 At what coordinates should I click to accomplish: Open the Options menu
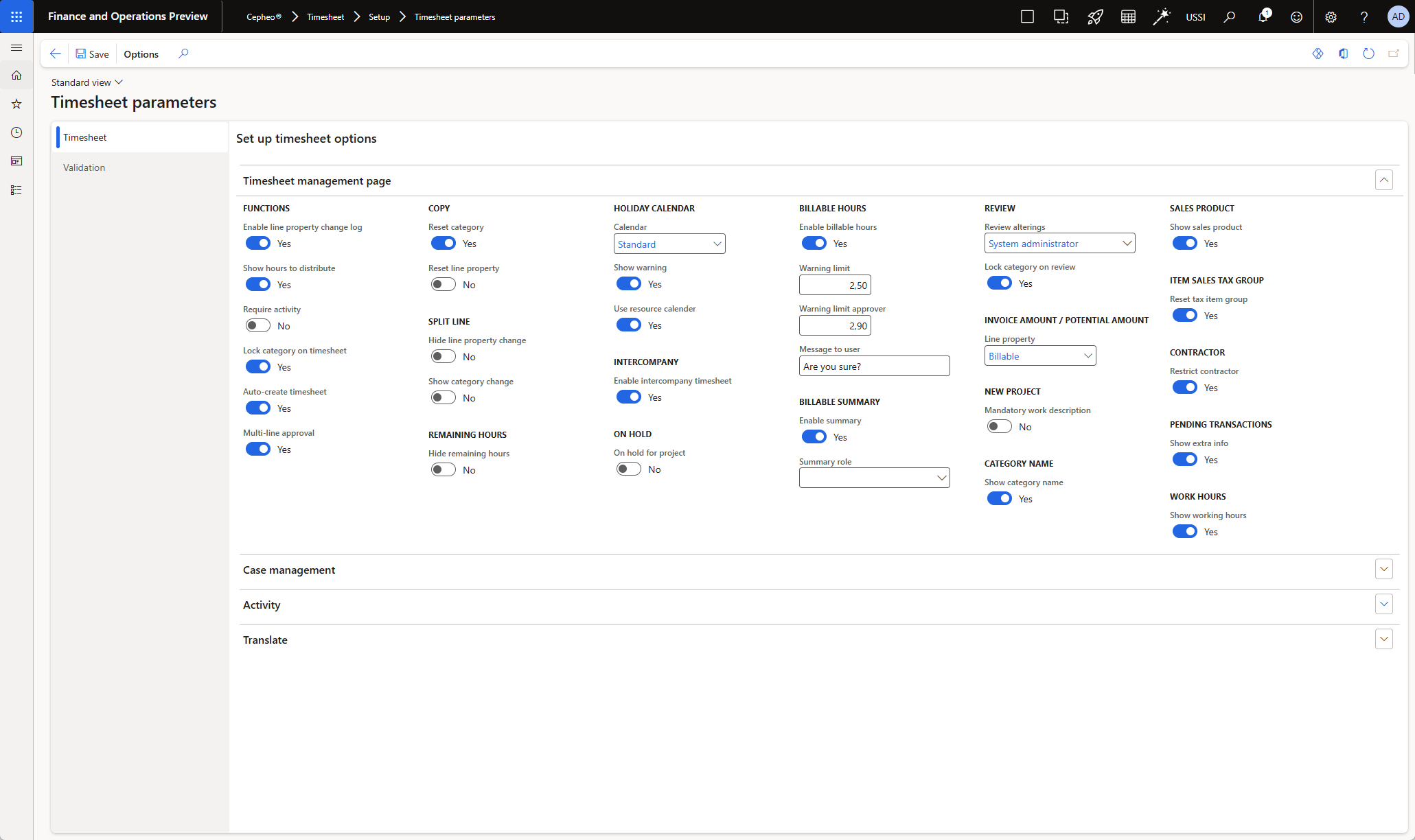[x=141, y=54]
